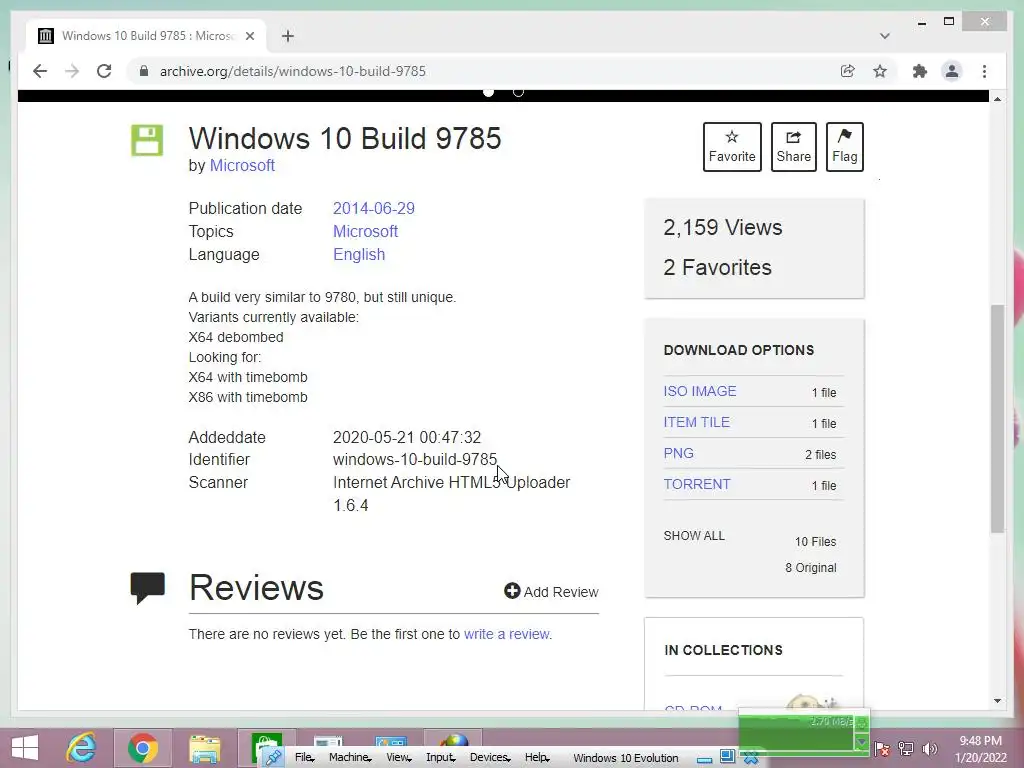The image size is (1024, 768).
Task: Open the VirtualBox View menu
Action: tap(398, 758)
